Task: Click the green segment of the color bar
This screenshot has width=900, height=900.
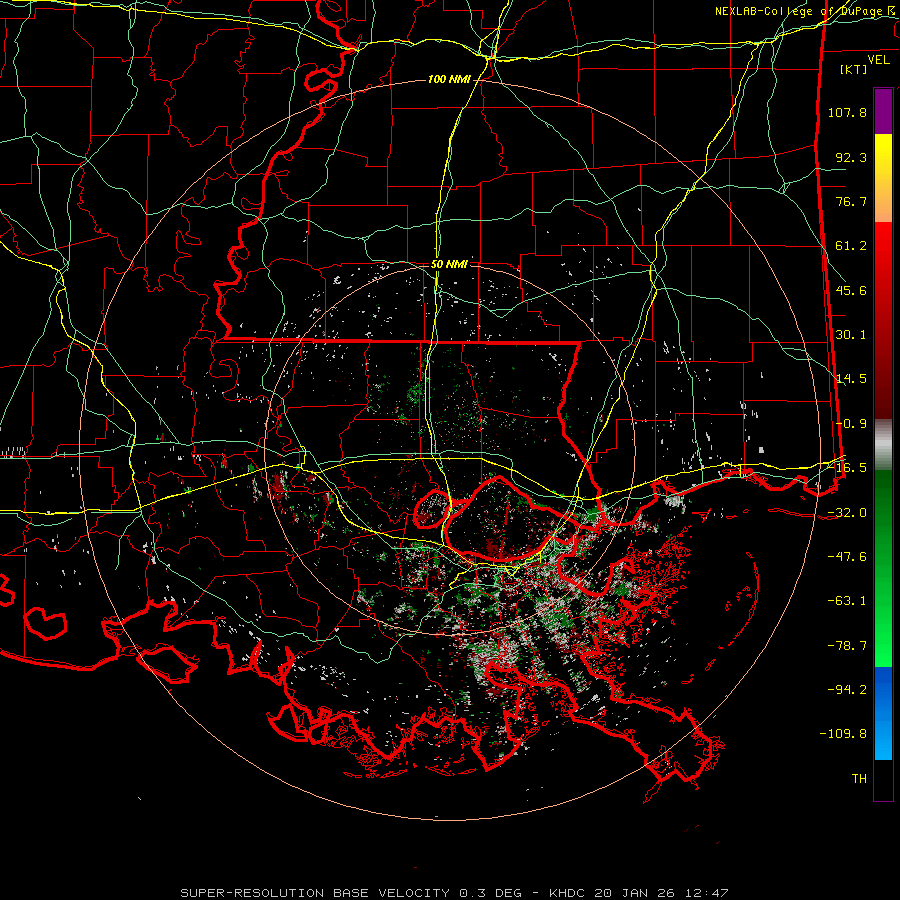Action: point(883,568)
